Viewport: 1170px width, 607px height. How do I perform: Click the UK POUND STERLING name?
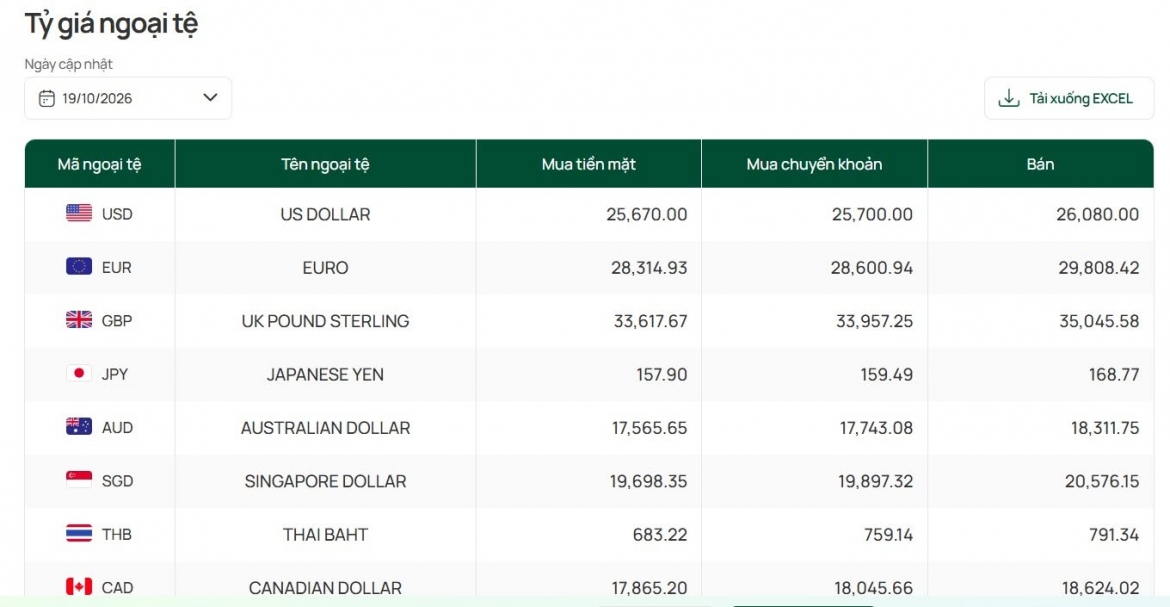[325, 321]
